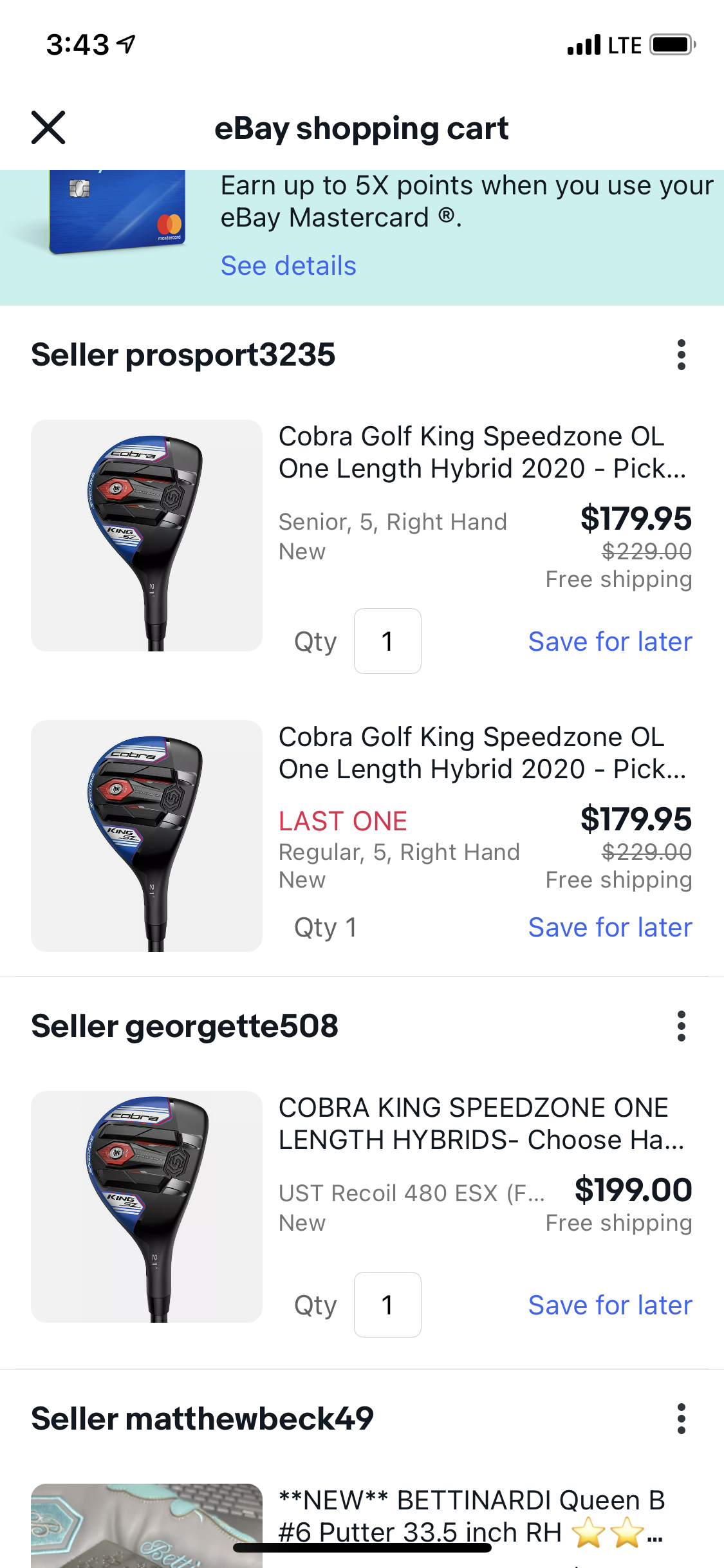Save the Regular flex hybrid for later
The height and width of the screenshot is (1568, 724).
[609, 928]
